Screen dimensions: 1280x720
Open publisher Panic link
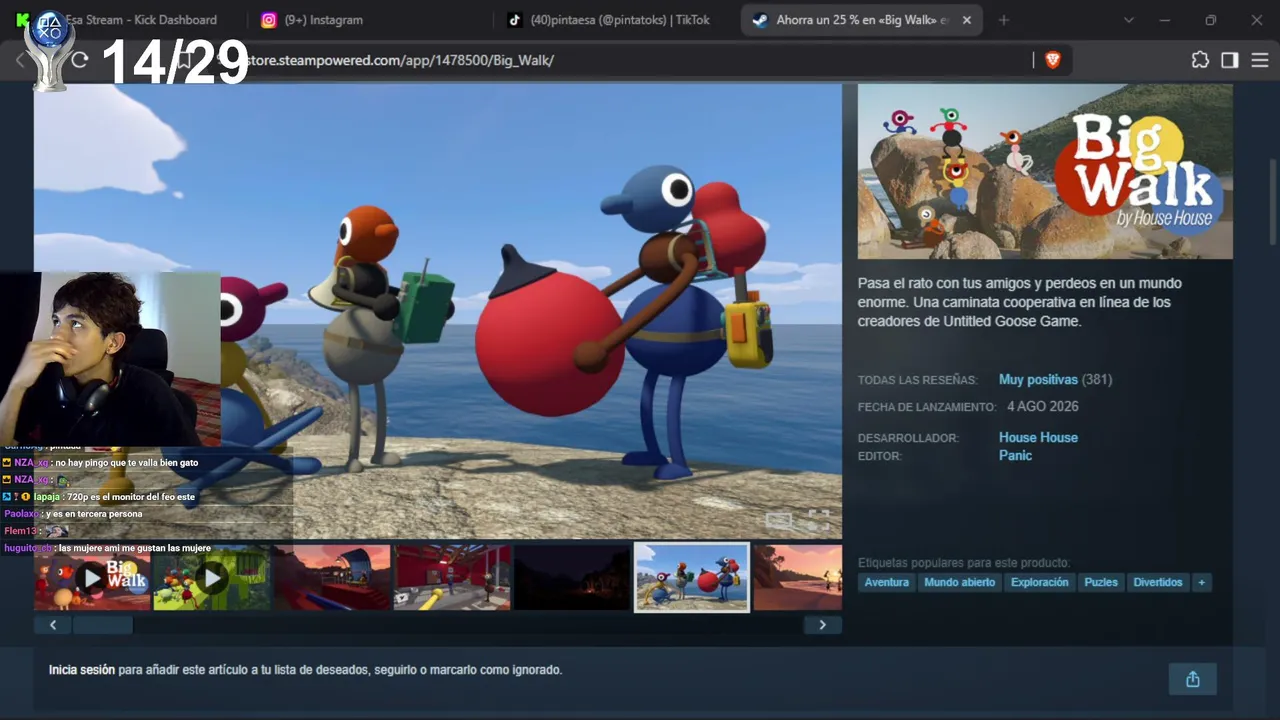(1015, 455)
